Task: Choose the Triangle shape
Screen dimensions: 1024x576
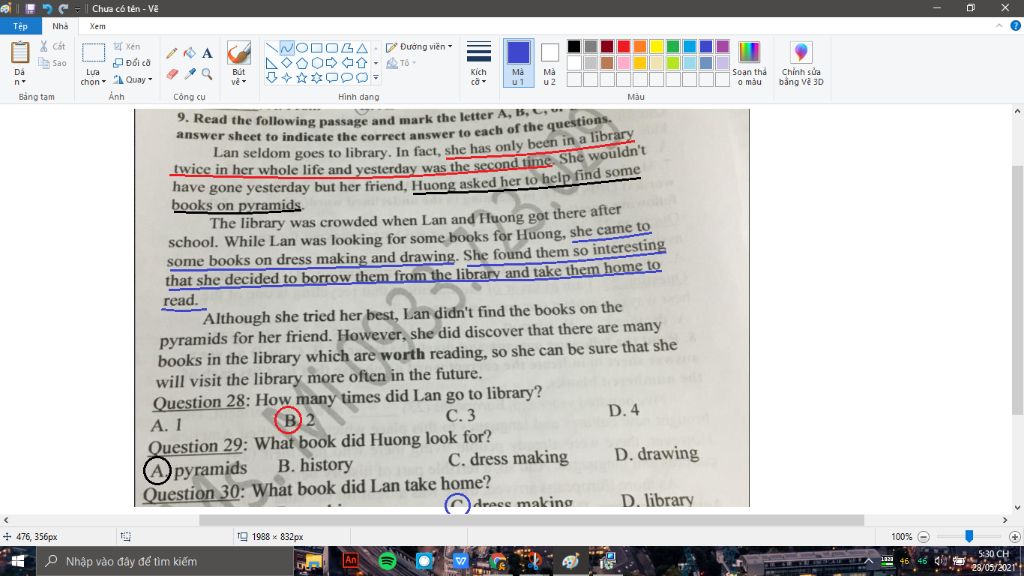Action: coord(362,48)
